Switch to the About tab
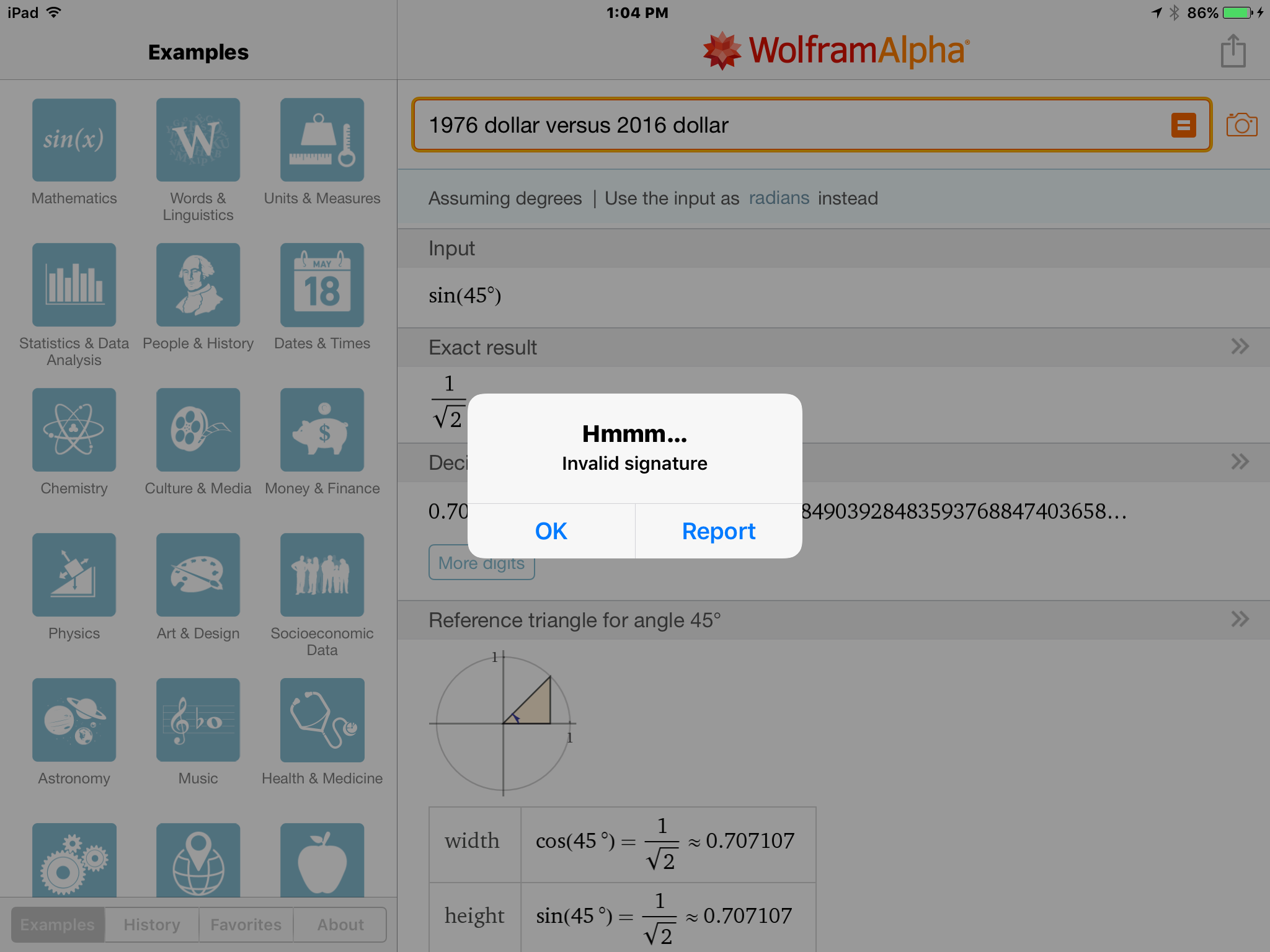The image size is (1270, 952). point(340,925)
